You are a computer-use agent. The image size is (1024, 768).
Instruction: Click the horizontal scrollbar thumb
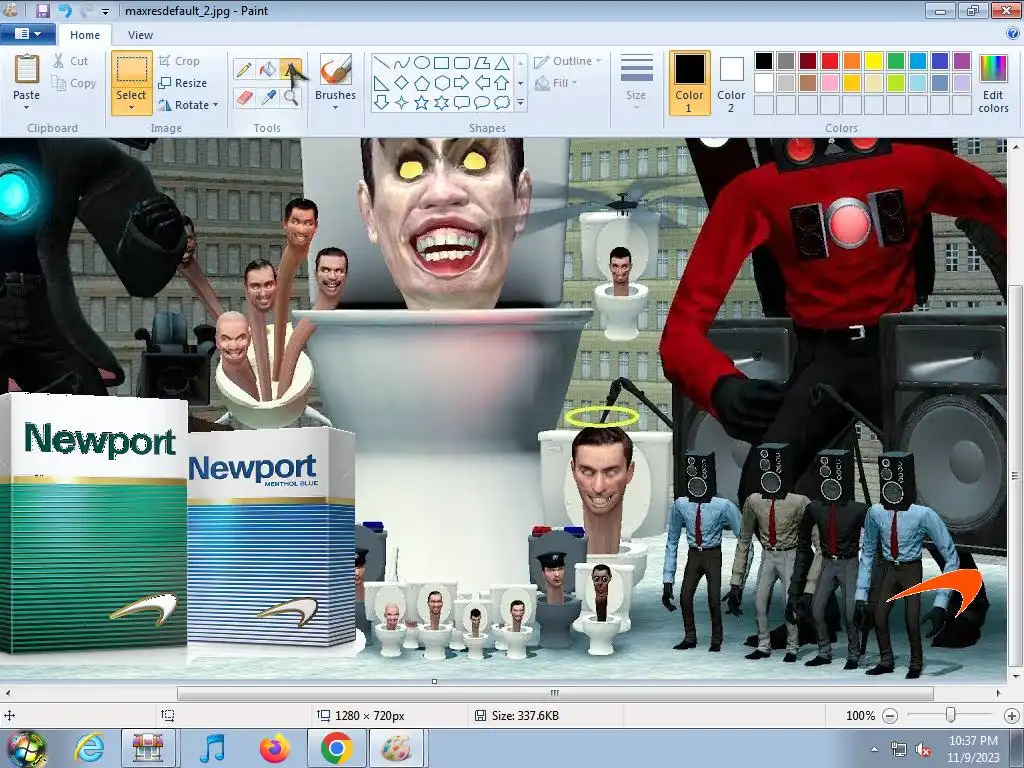point(555,693)
